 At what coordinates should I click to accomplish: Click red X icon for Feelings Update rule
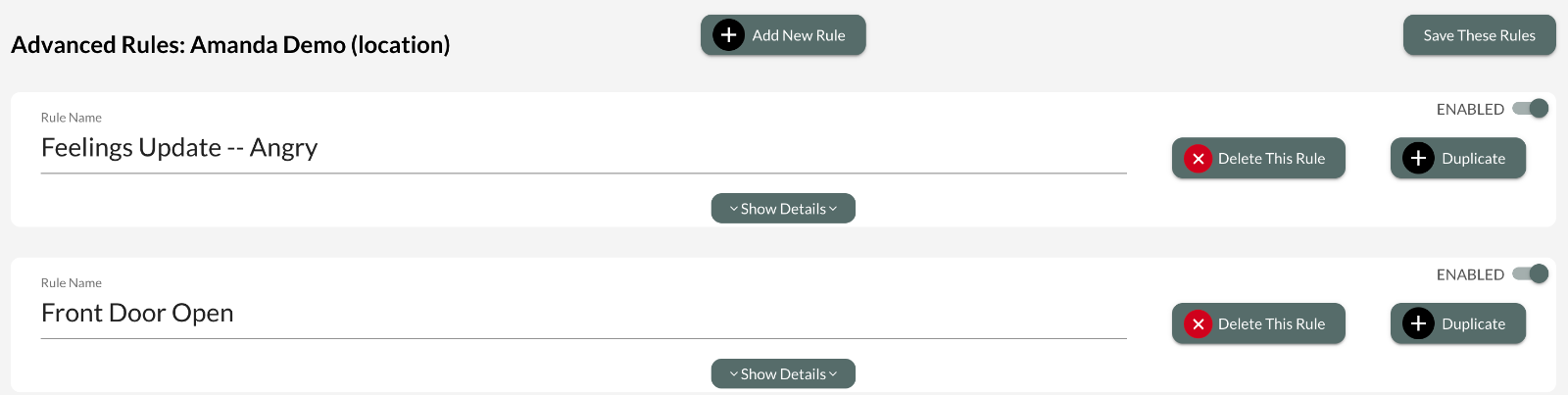[x=1198, y=159]
